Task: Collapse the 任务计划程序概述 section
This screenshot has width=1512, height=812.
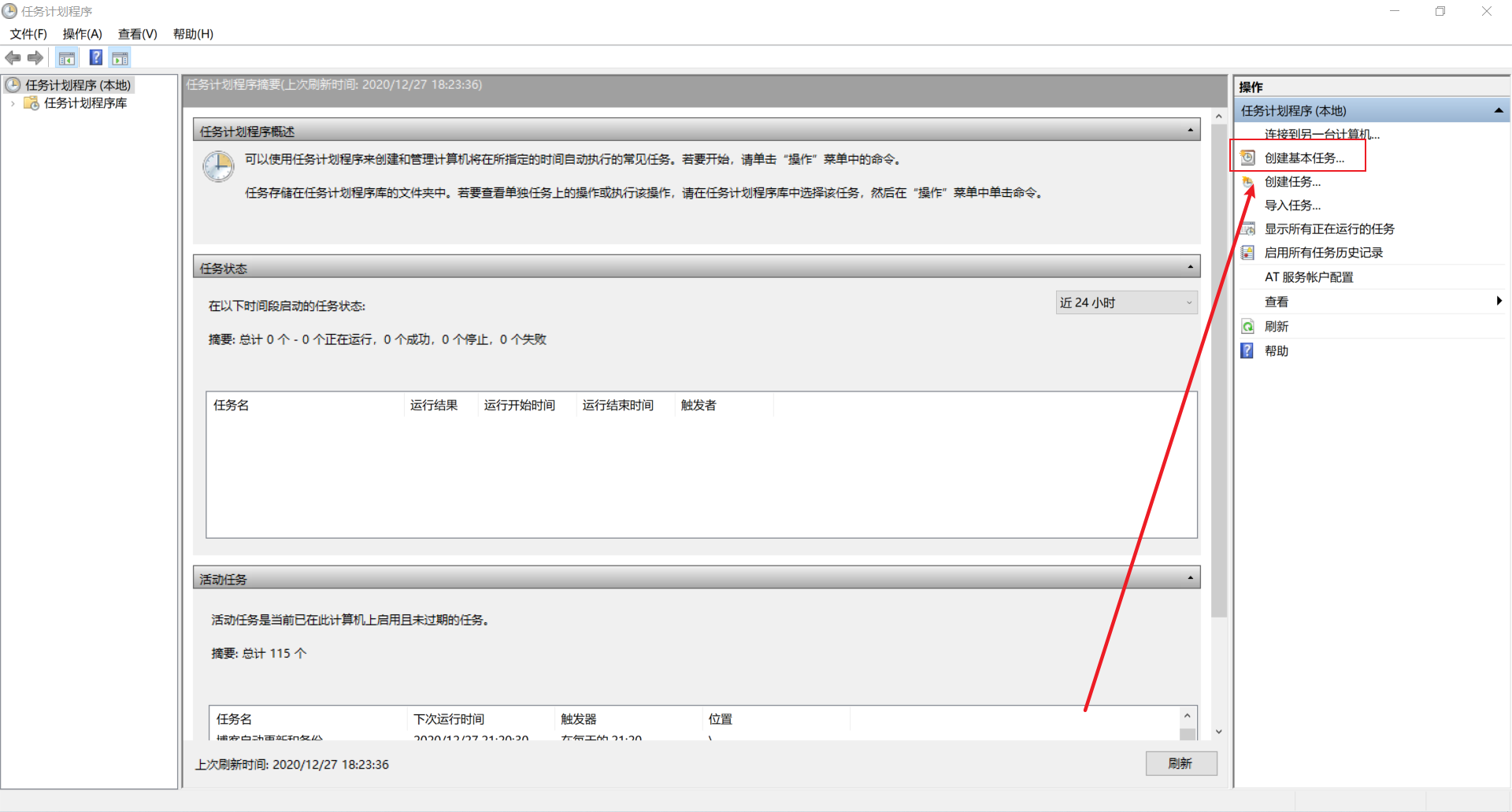Action: 1190,130
